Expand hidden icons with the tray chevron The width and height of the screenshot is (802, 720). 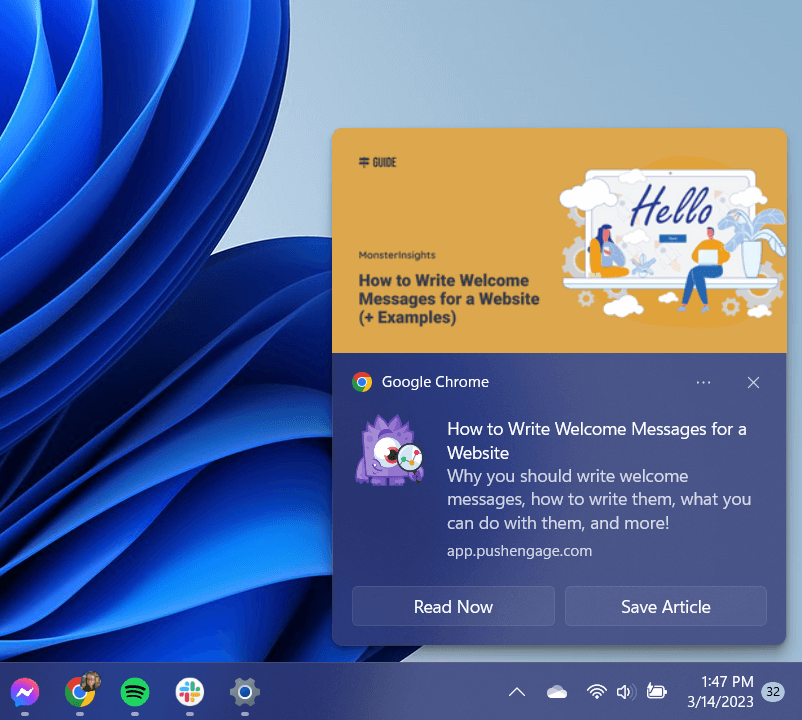(516, 691)
